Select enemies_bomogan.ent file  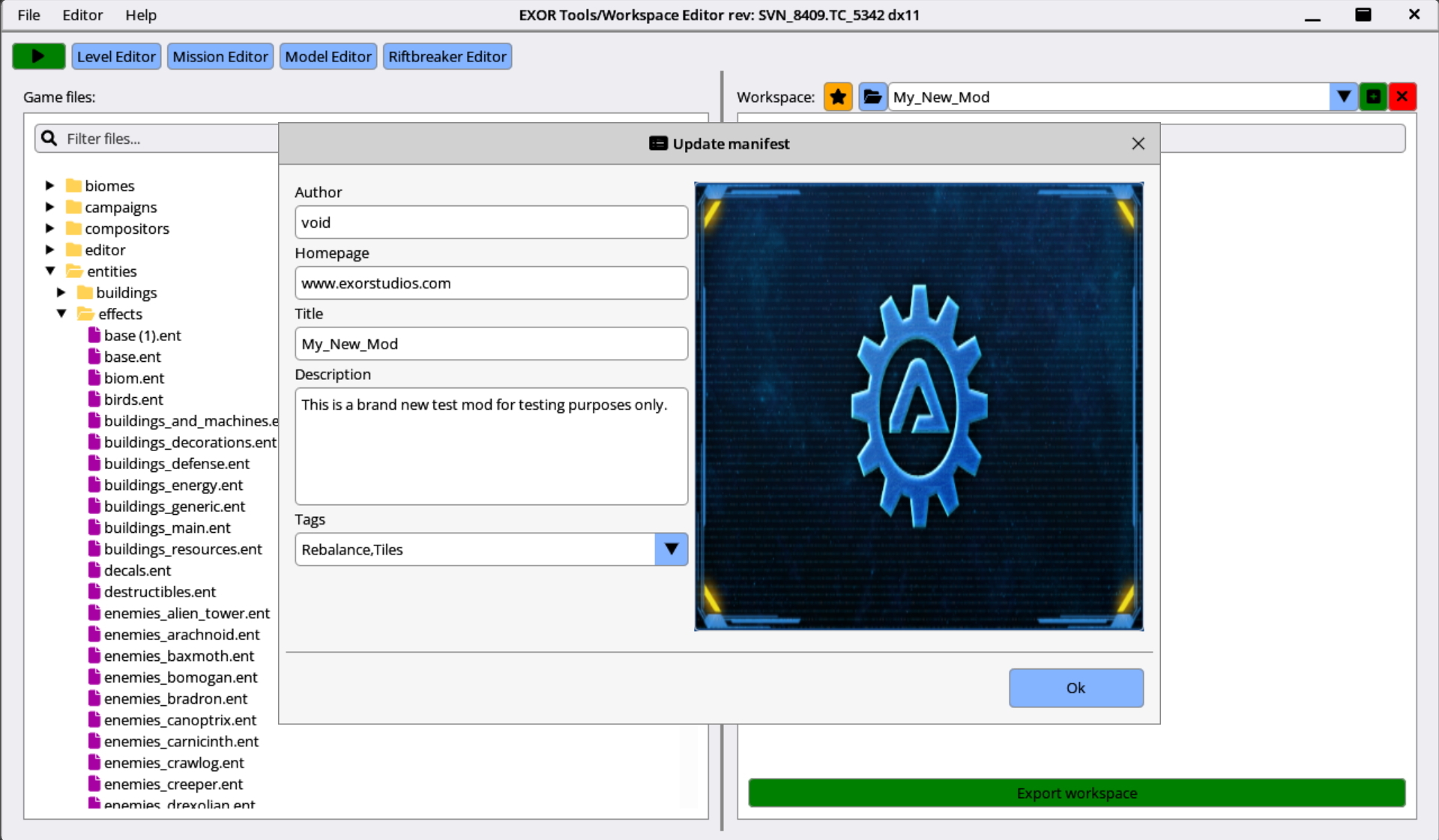(181, 677)
